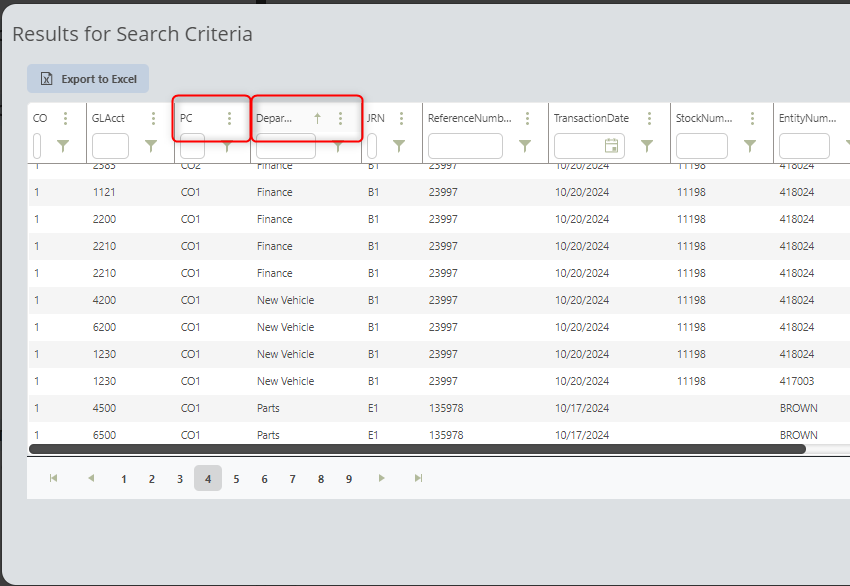The image size is (850, 586).
Task: Click the TransactionDate filter funnel
Action: point(647,146)
